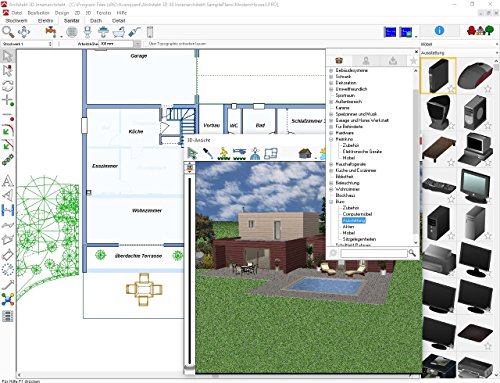Collapse the Büro tree node
This screenshot has width=500, height=383.
pyautogui.click(x=331, y=202)
